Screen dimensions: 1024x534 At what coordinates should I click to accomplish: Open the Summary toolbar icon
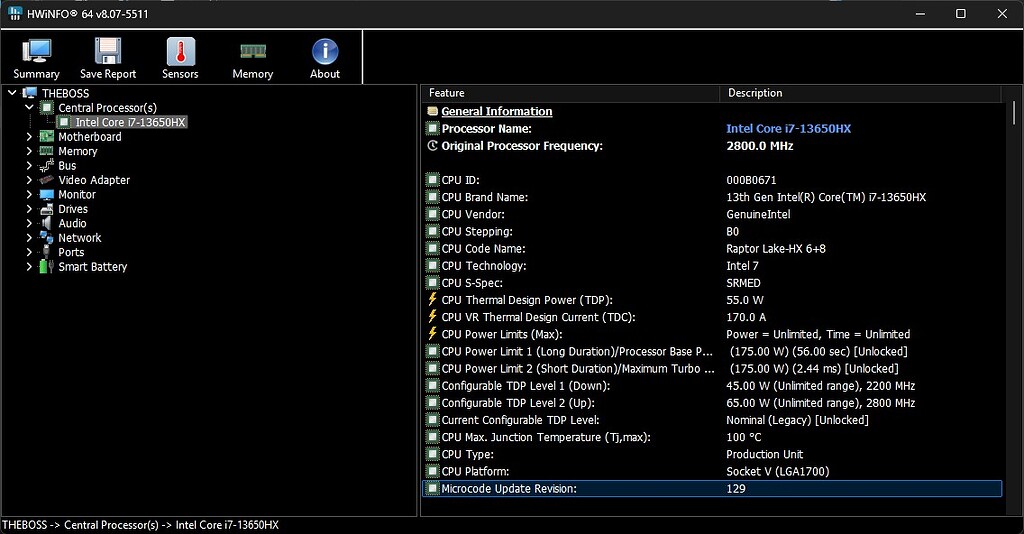[x=37, y=52]
